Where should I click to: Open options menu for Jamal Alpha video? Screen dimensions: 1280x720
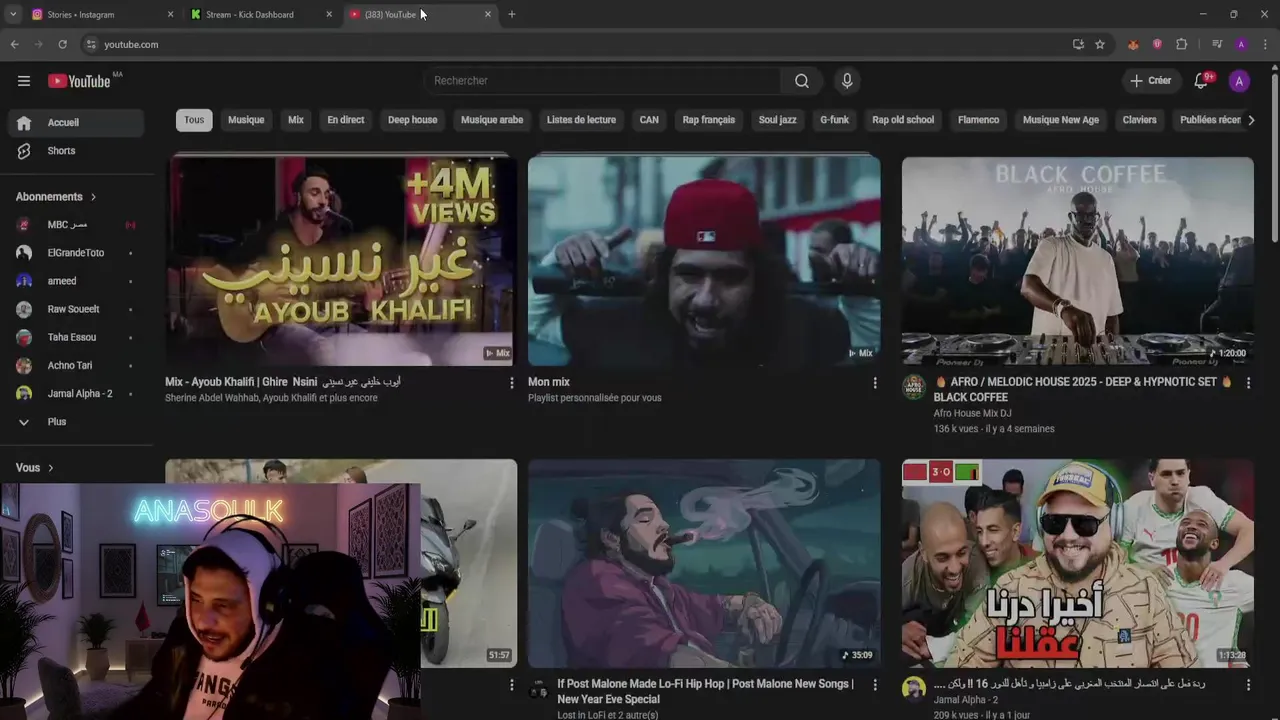coord(1248,685)
